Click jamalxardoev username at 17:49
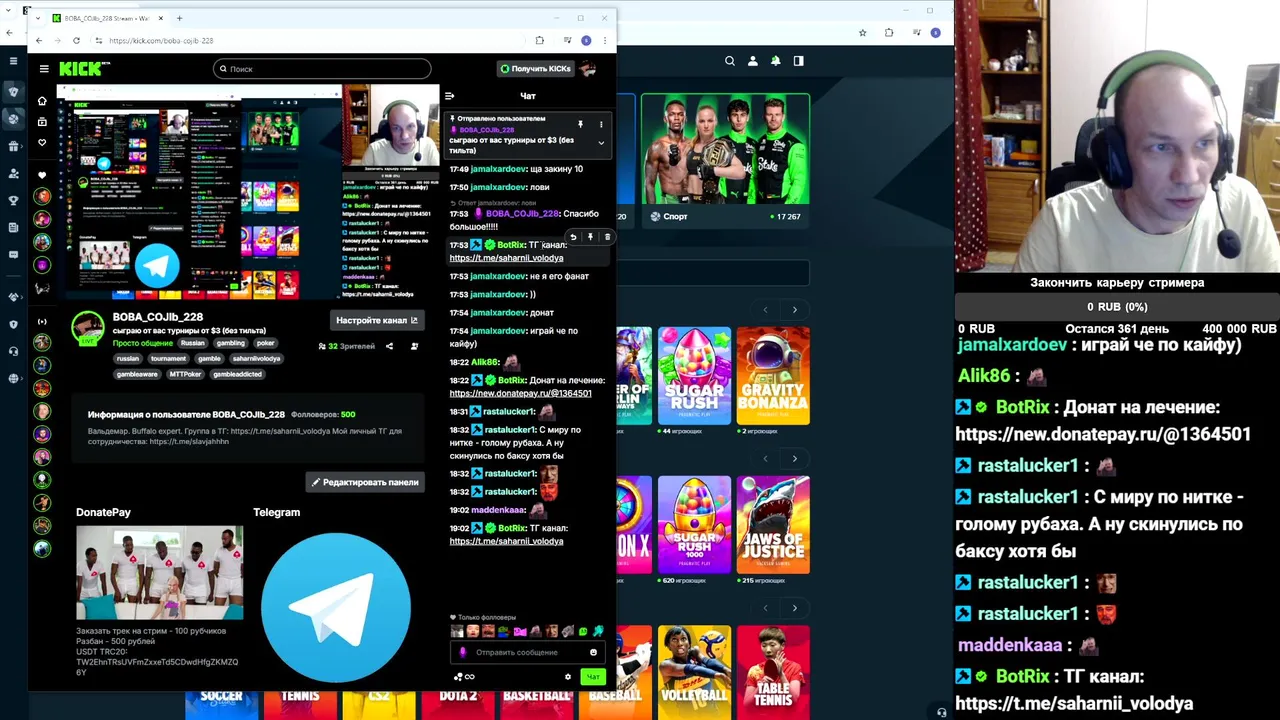1280x720 pixels. [x=498, y=169]
